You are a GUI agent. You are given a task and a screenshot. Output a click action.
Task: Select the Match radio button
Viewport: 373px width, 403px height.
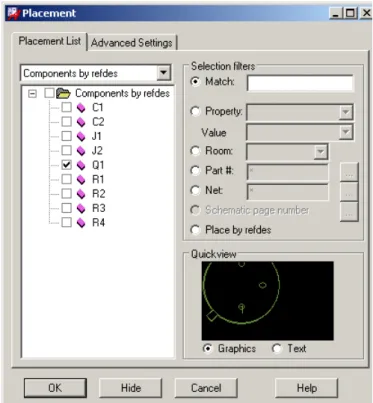195,82
